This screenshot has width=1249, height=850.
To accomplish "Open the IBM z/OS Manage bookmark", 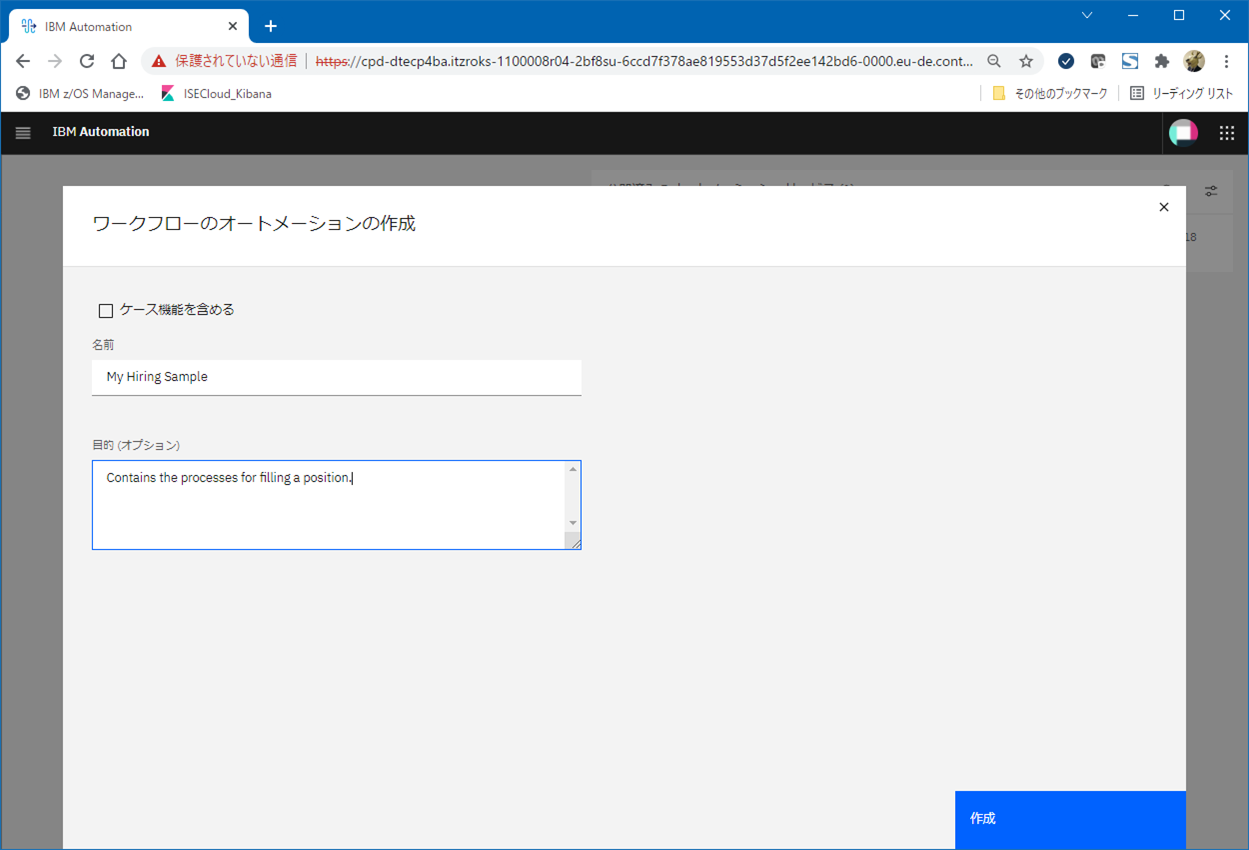I will click(x=80, y=94).
